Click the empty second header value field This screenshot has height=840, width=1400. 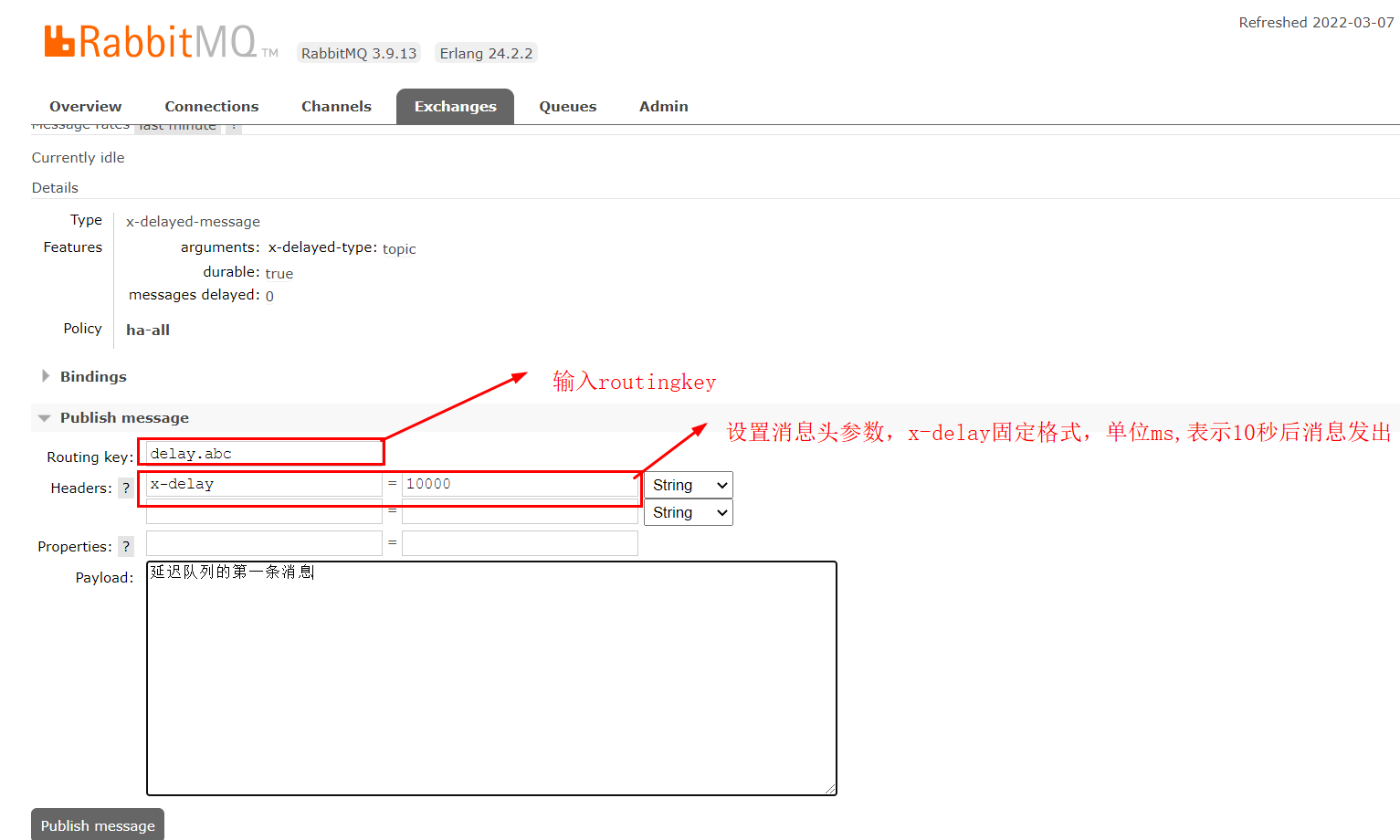pos(520,513)
